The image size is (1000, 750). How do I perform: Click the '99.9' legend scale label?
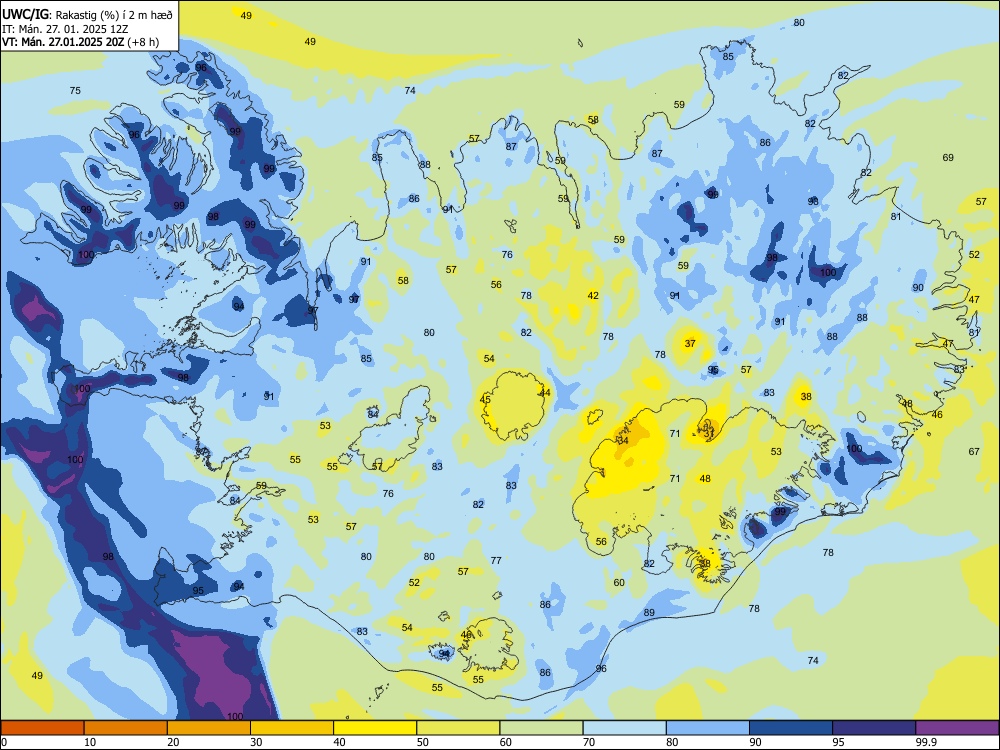point(926,742)
